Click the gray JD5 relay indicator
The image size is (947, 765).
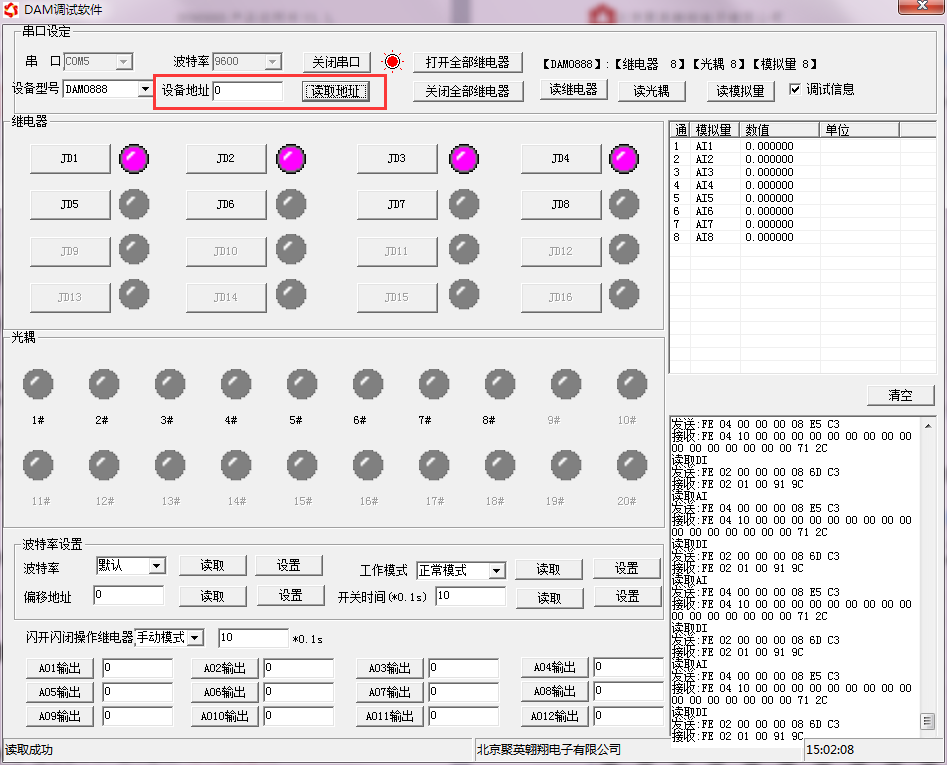[133, 204]
